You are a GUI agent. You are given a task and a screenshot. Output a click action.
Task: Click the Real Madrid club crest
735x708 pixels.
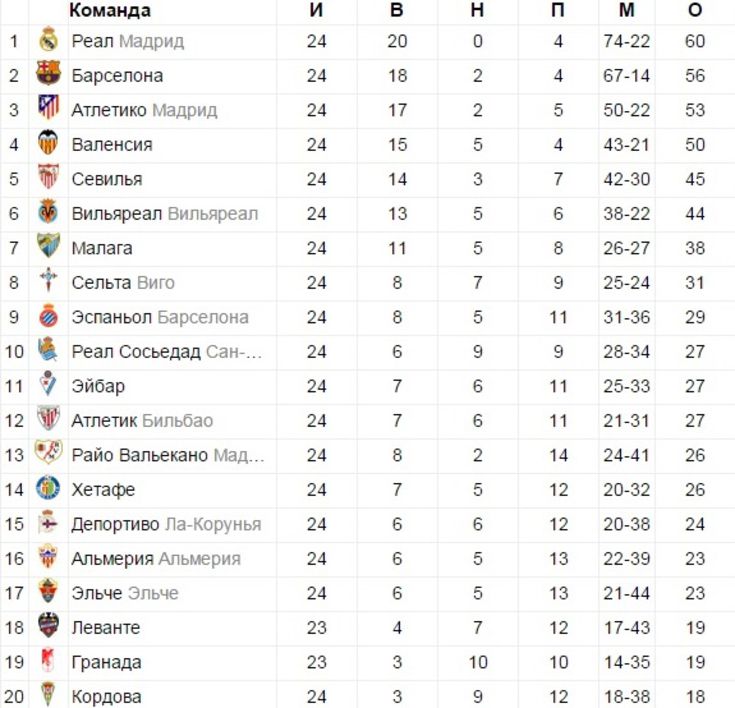coord(48,39)
